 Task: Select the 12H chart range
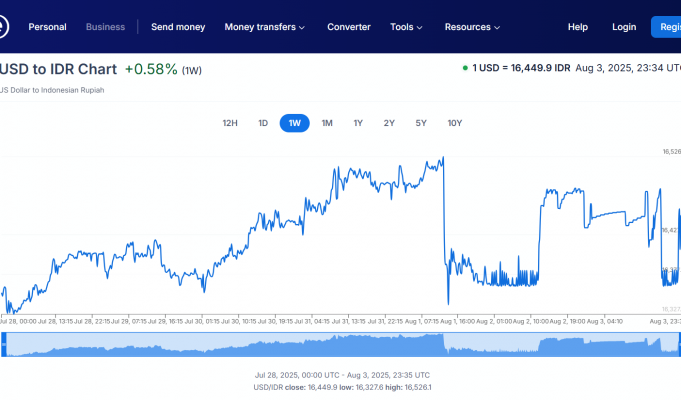tap(230, 123)
